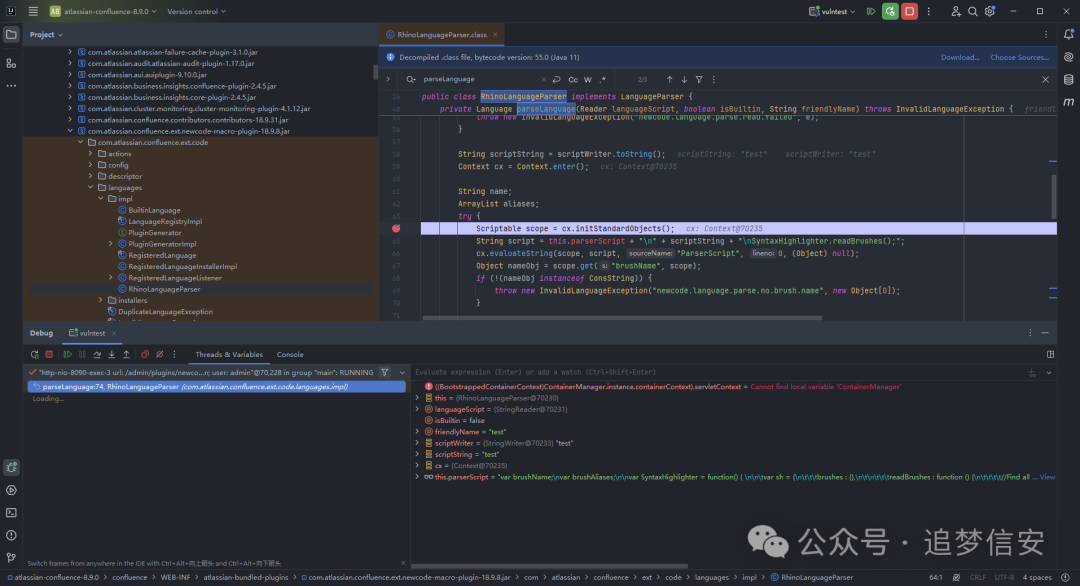
Task: Expand the find bar replace chevron
Action: click(x=388, y=80)
